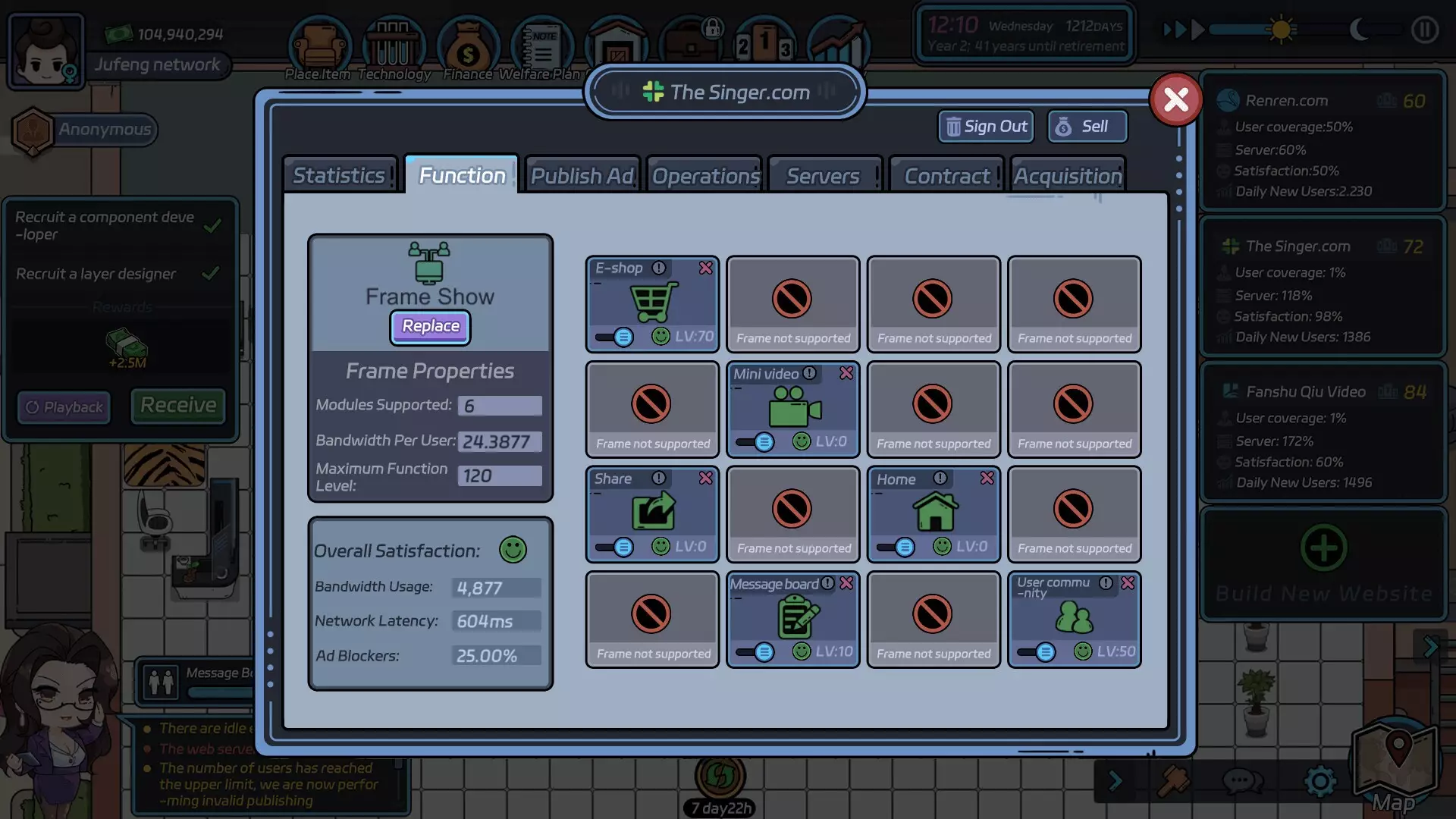This screenshot has width=1456, height=819.
Task: Select the User community people icon
Action: click(x=1074, y=617)
